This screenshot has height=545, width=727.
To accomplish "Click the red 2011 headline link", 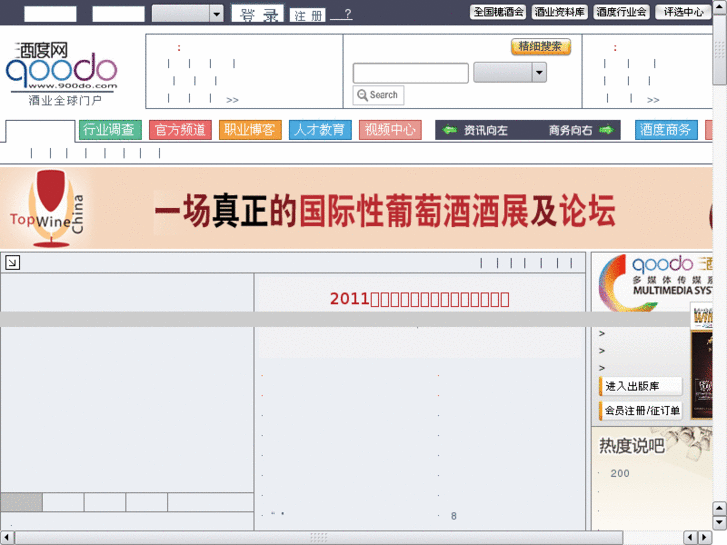I will click(420, 299).
